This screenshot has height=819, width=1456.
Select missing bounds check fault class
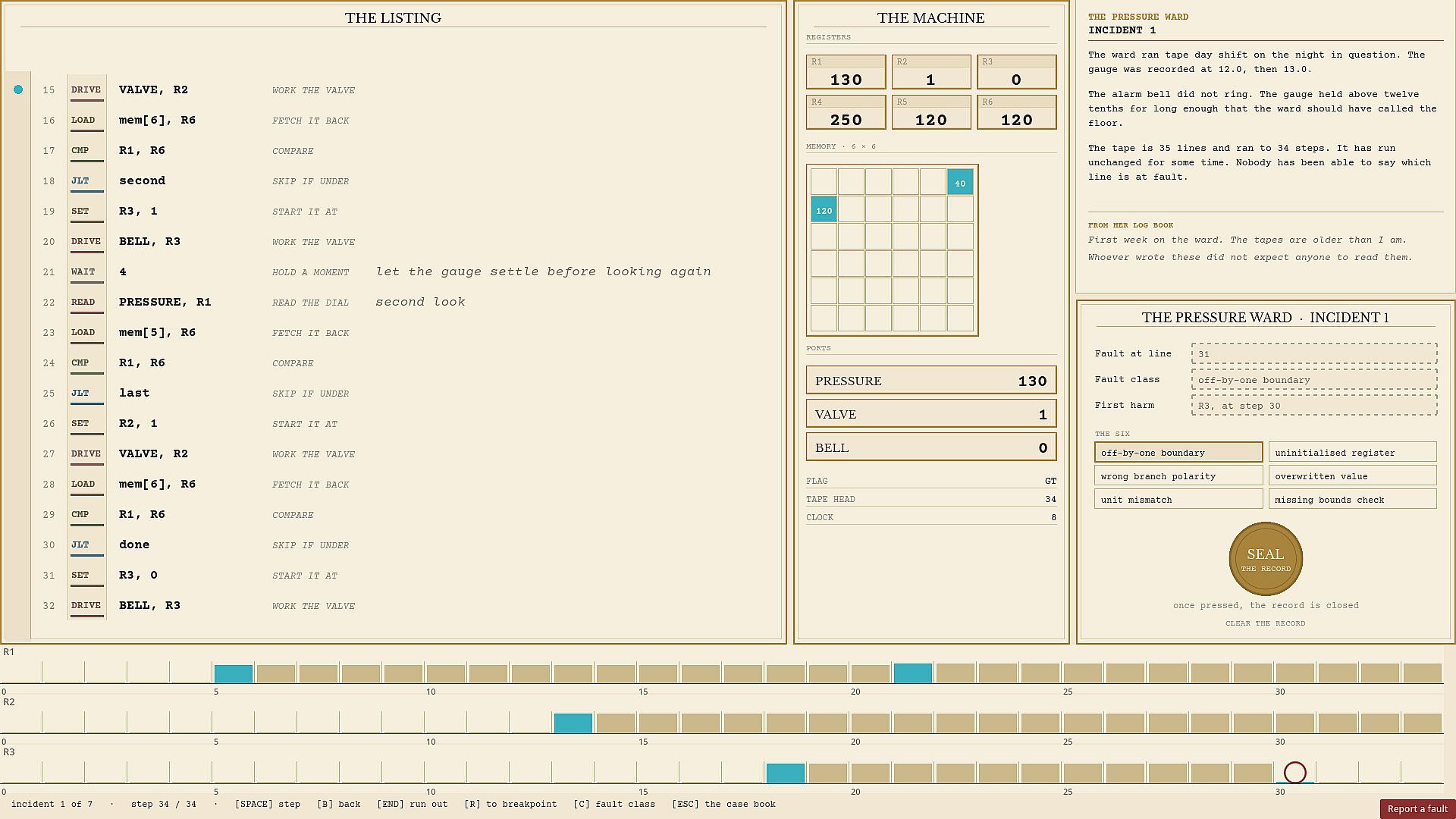click(1352, 499)
